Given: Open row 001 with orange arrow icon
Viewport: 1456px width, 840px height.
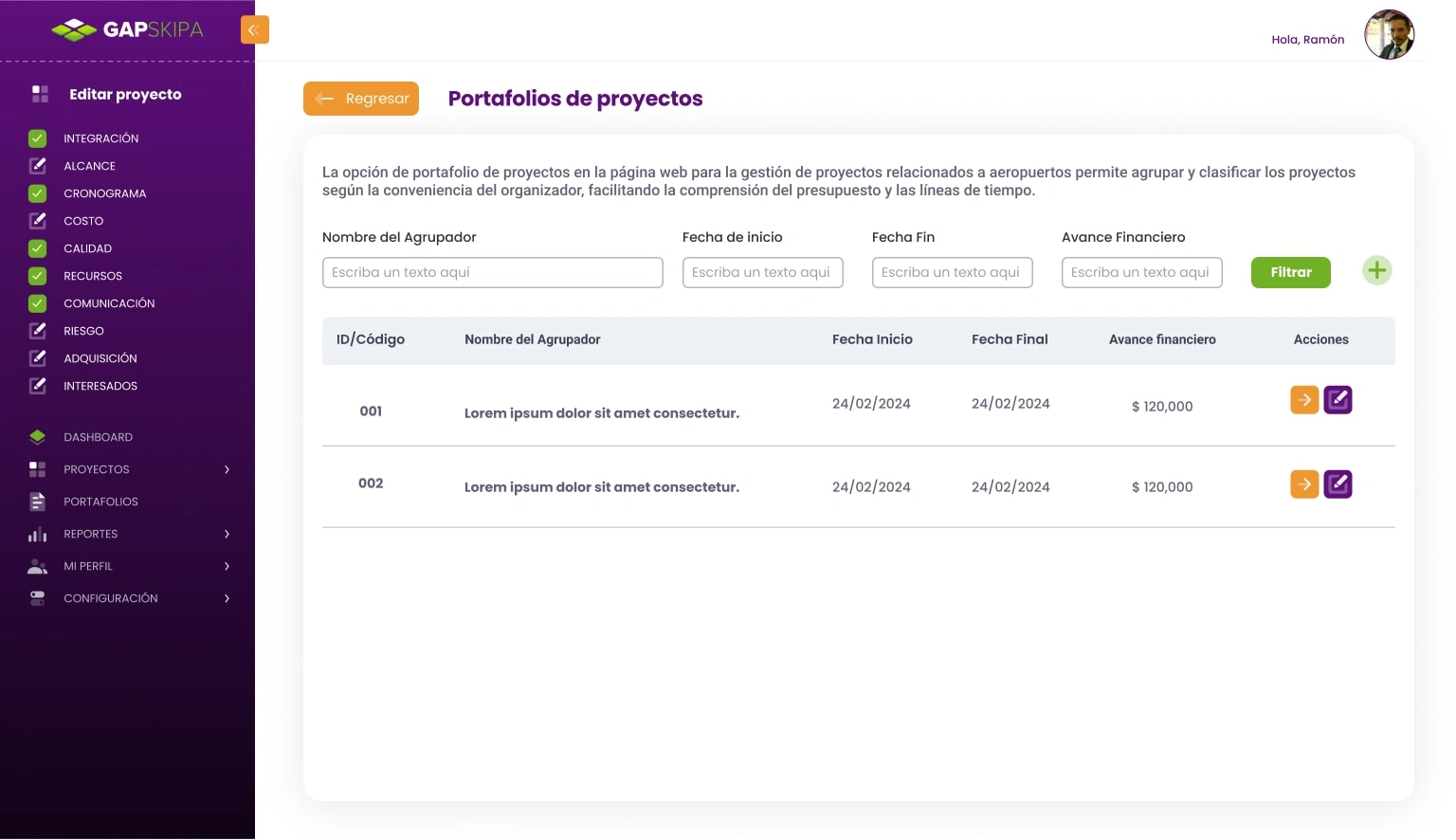Looking at the screenshot, I should point(1304,400).
